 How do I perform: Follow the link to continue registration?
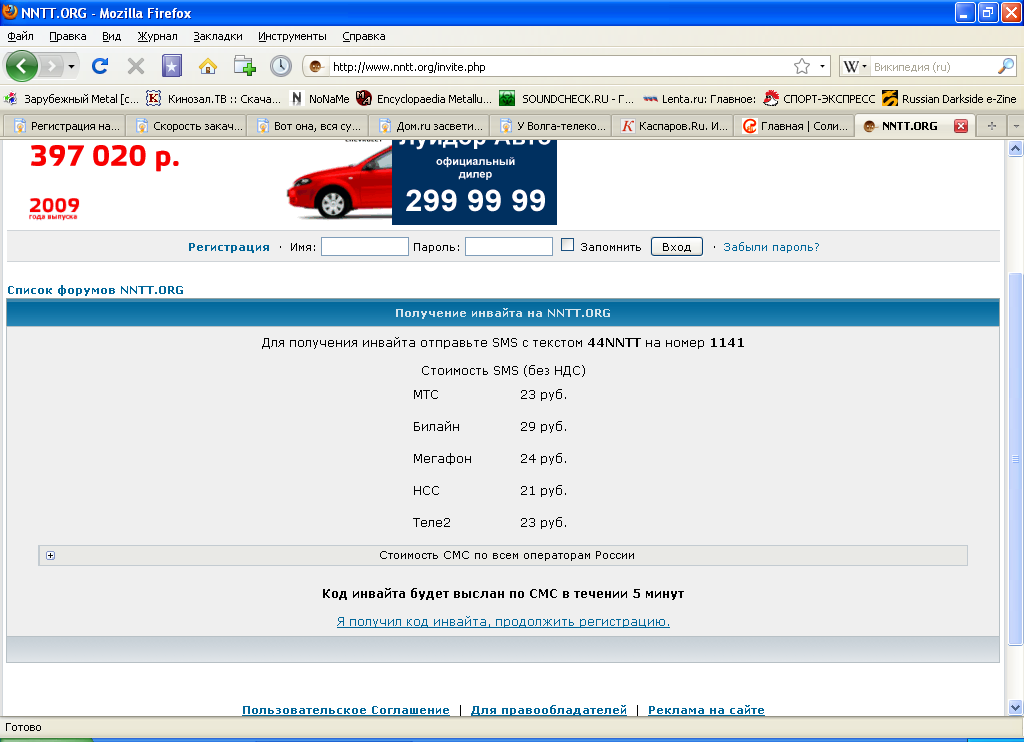(x=503, y=622)
